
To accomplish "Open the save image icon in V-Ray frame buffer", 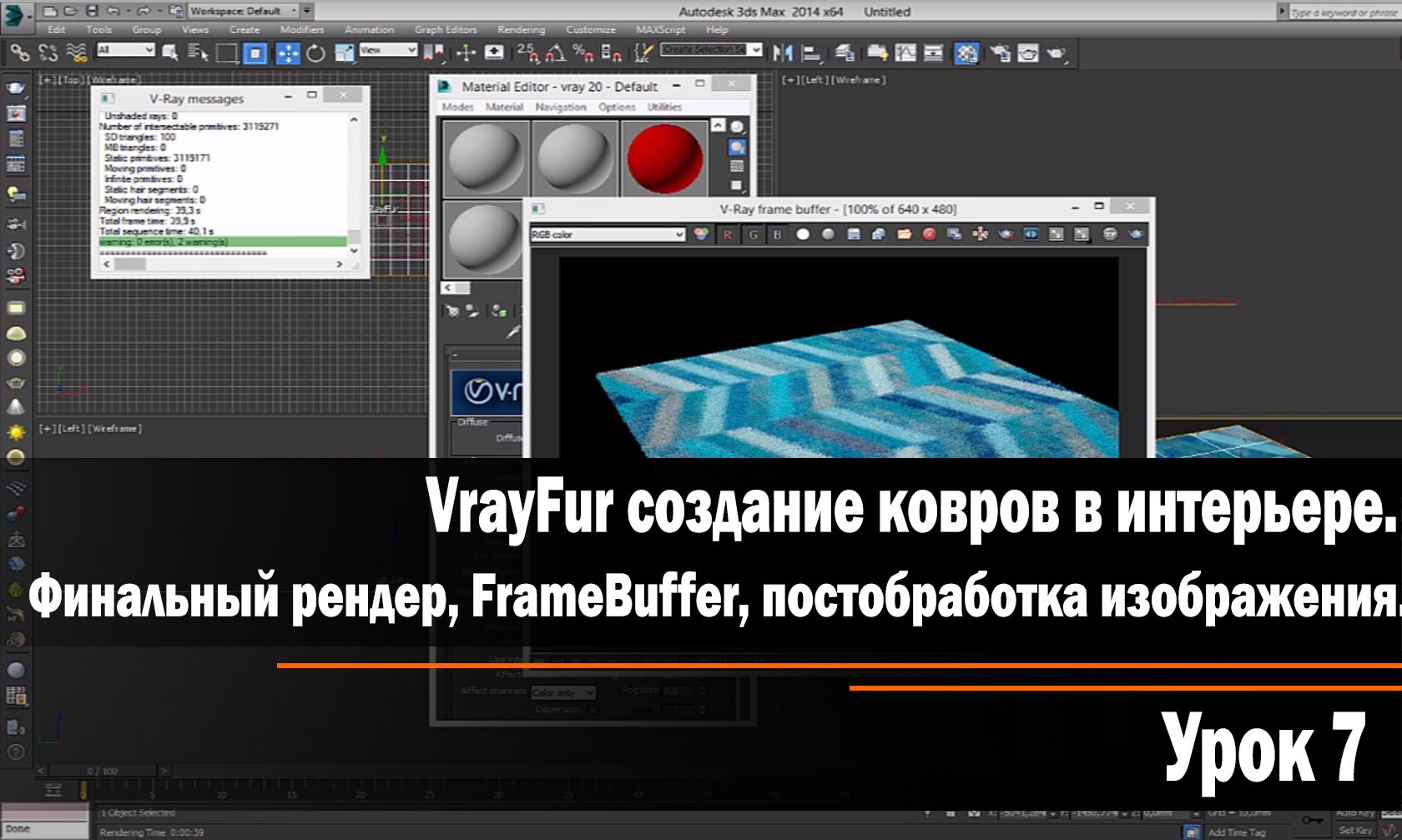I will click(854, 236).
